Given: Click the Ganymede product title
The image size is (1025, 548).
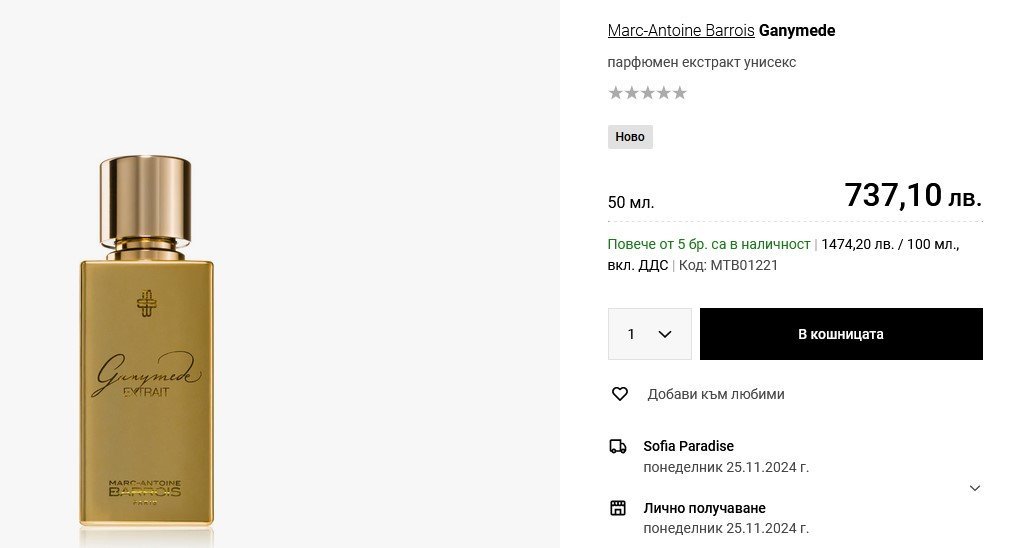Looking at the screenshot, I should (797, 30).
